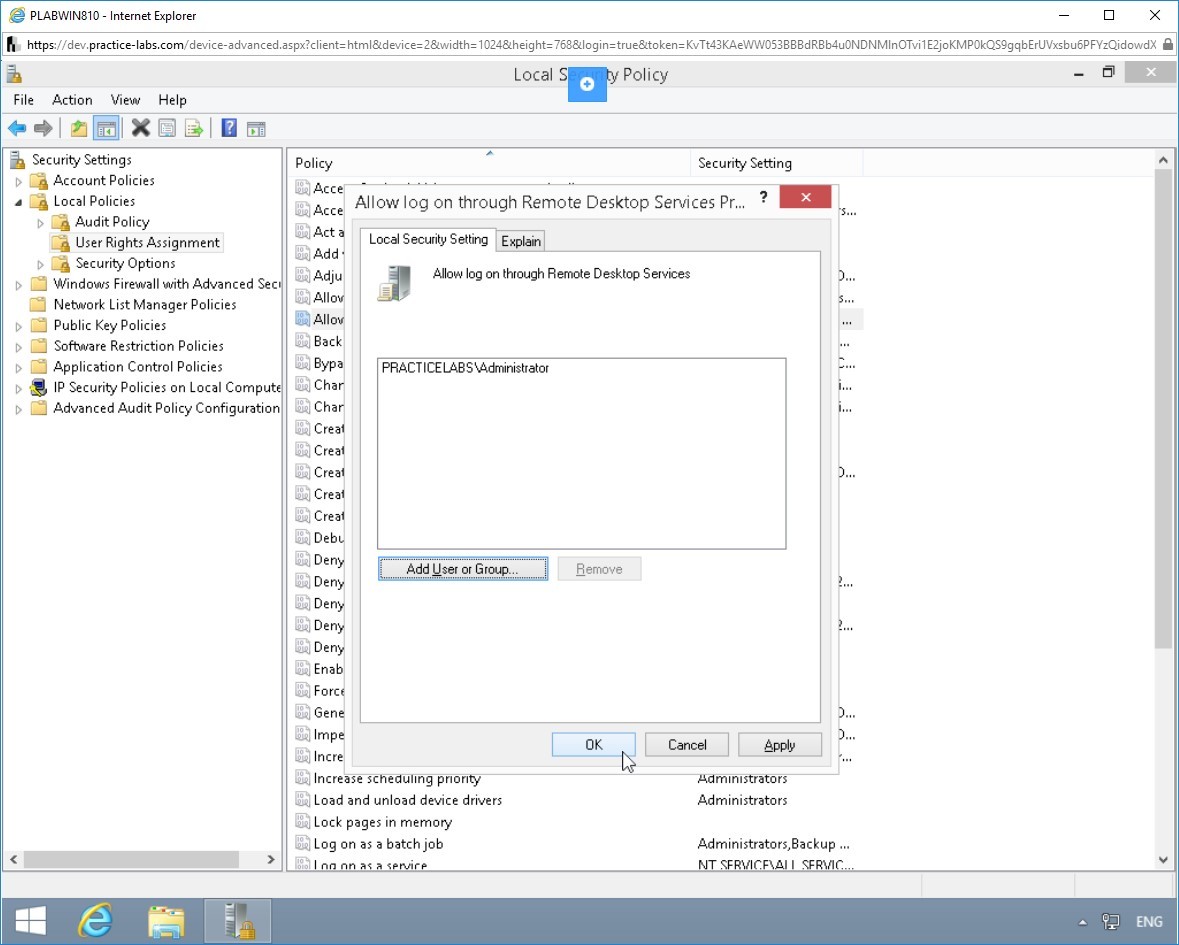Click the Security Settings root node icon
Screen dimensions: 1179x945
(x=17, y=159)
